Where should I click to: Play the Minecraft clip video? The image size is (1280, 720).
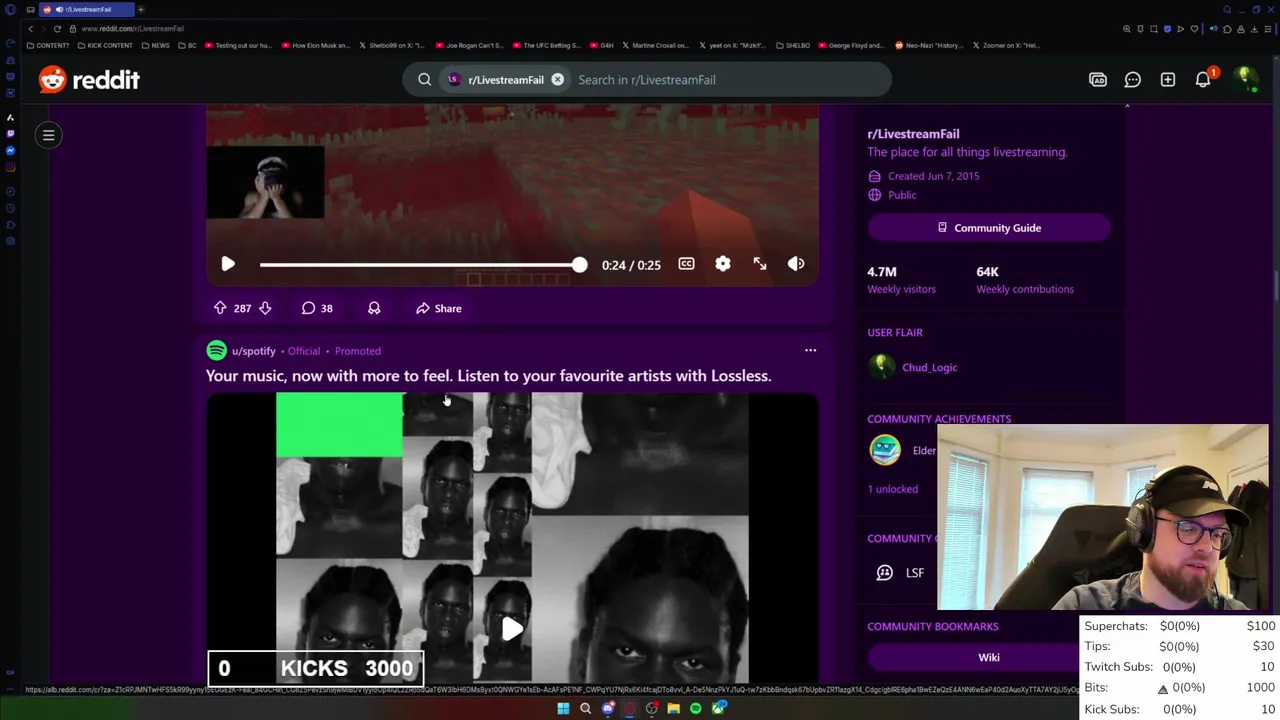pos(228,264)
